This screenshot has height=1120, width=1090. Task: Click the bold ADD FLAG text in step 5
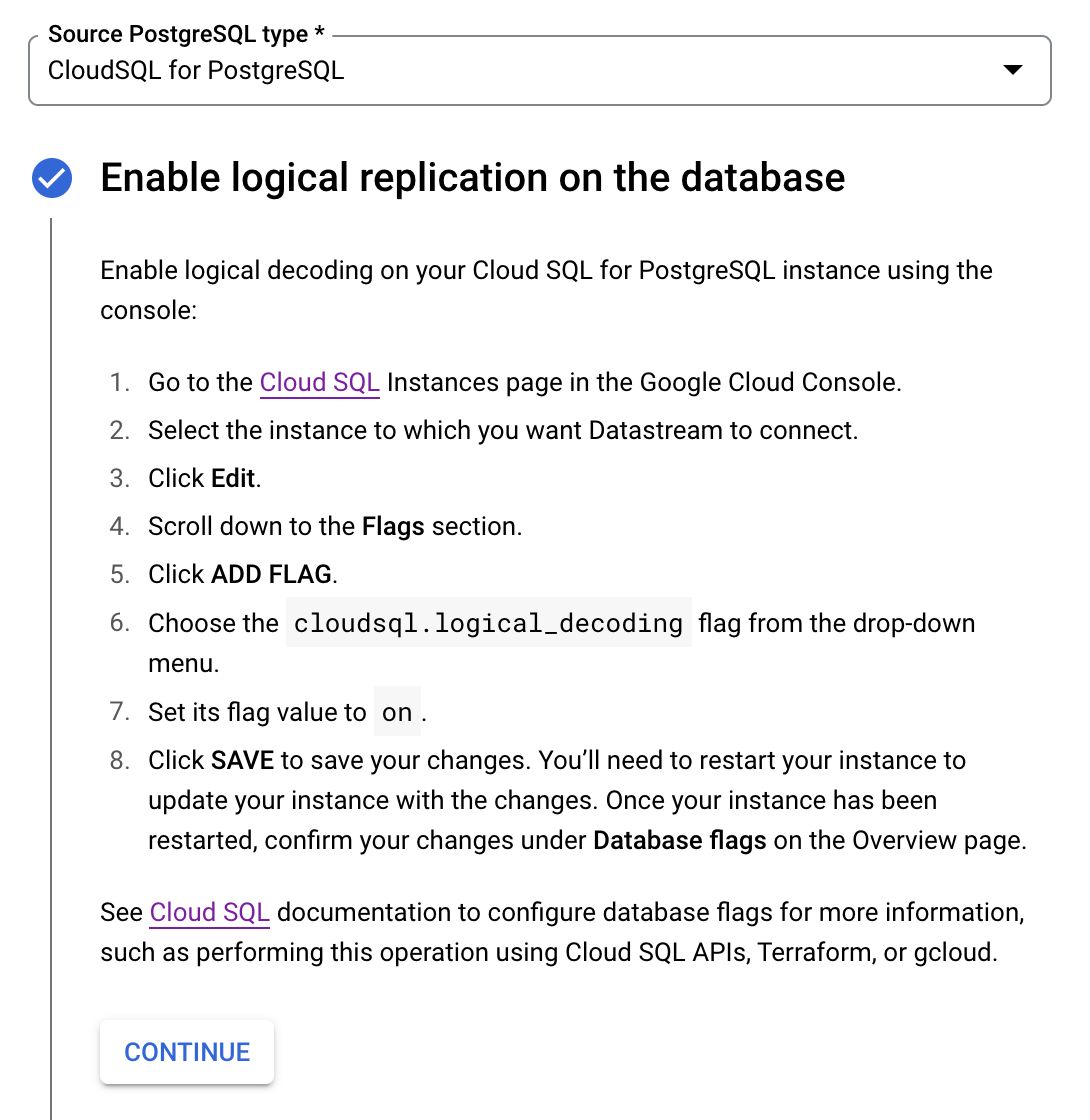[x=271, y=574]
